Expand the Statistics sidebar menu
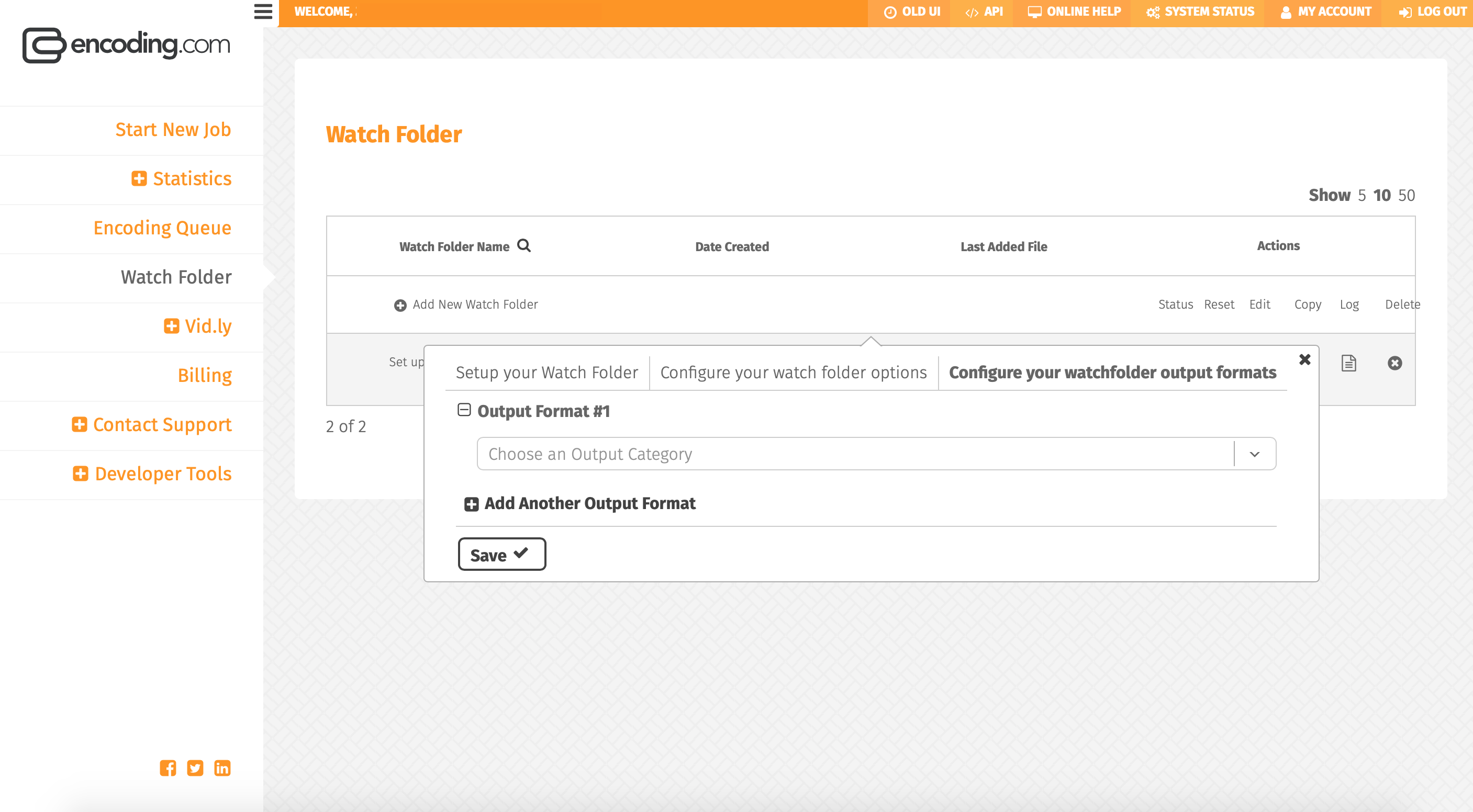Screen dimensions: 1473x812 tap(139, 178)
